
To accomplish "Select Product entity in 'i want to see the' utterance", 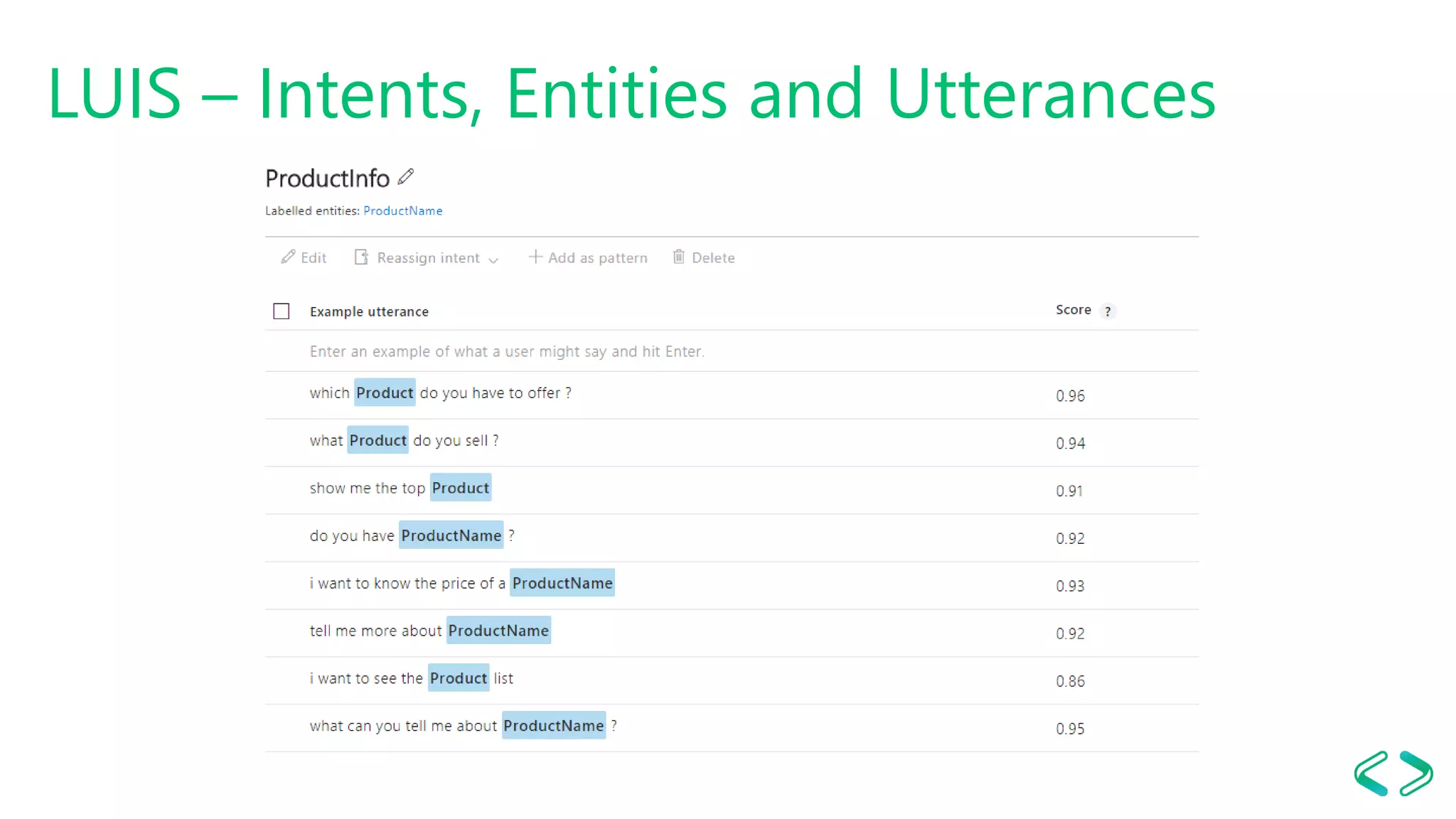I will click(x=459, y=678).
